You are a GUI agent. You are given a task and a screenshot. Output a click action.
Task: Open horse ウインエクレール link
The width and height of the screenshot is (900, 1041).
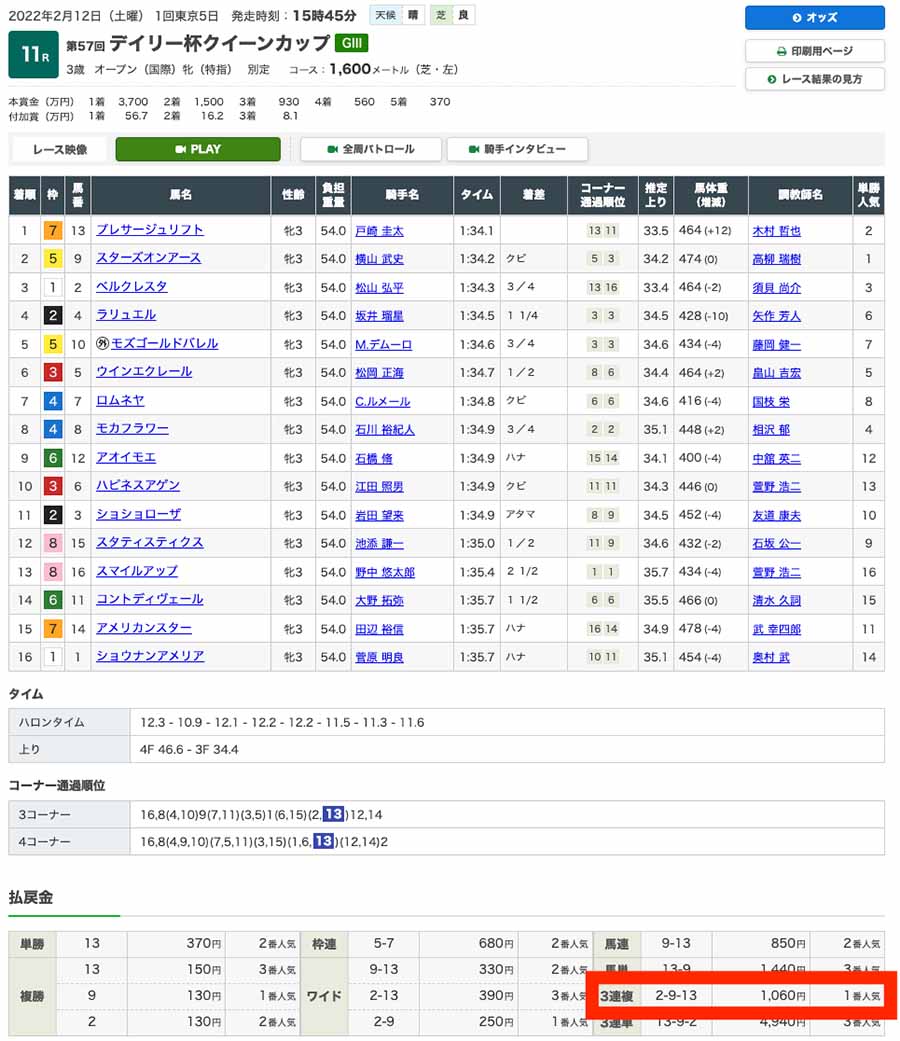pyautogui.click(x=144, y=372)
